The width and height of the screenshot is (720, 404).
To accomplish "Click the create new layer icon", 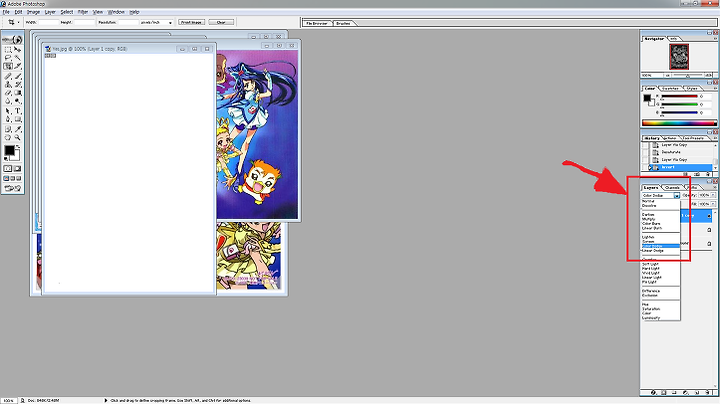I will 697,393.
